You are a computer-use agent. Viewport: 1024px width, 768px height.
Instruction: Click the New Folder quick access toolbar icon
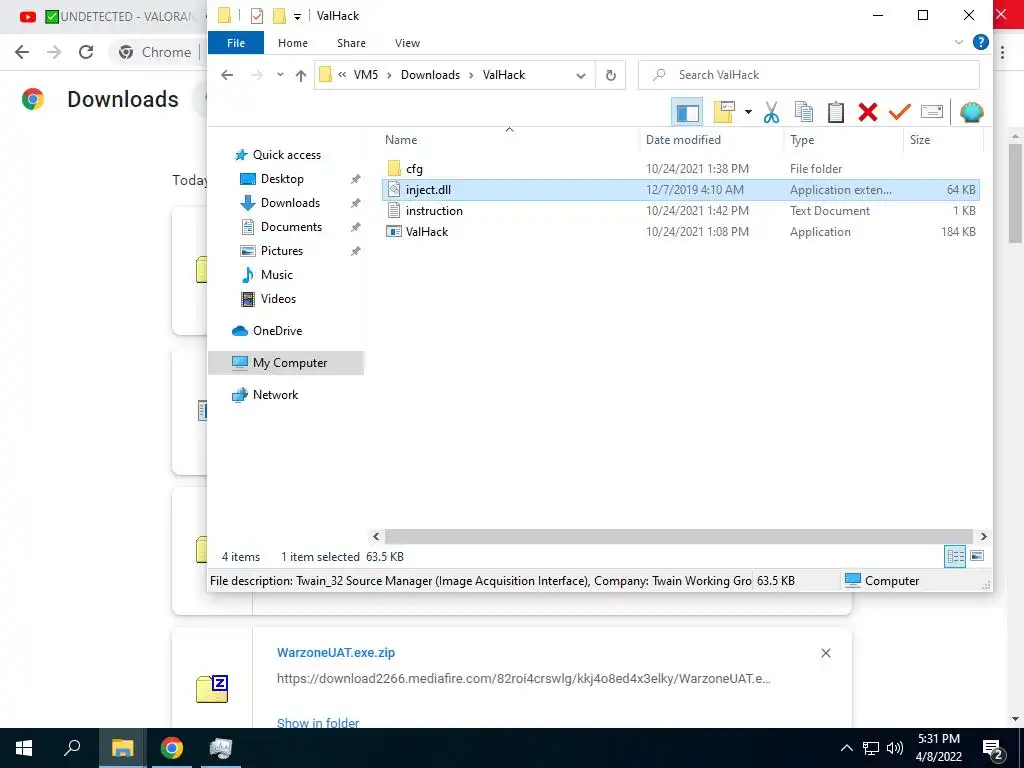click(280, 16)
